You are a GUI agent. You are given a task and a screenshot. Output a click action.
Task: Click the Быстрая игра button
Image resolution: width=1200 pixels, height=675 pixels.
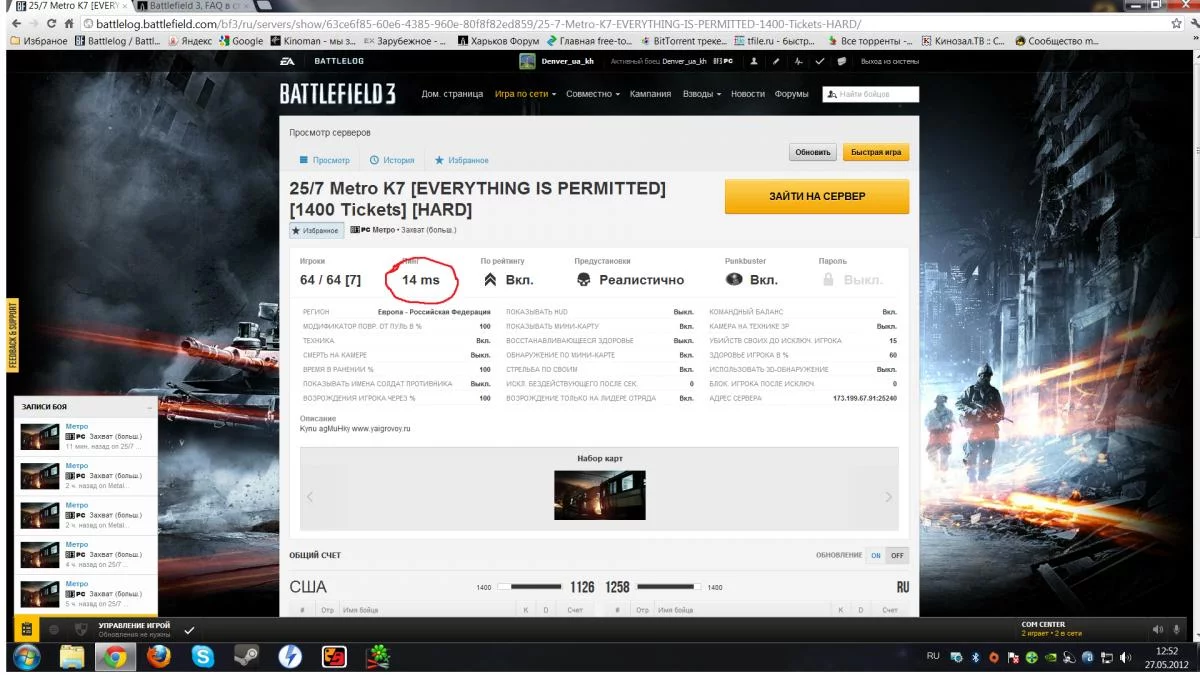point(876,153)
